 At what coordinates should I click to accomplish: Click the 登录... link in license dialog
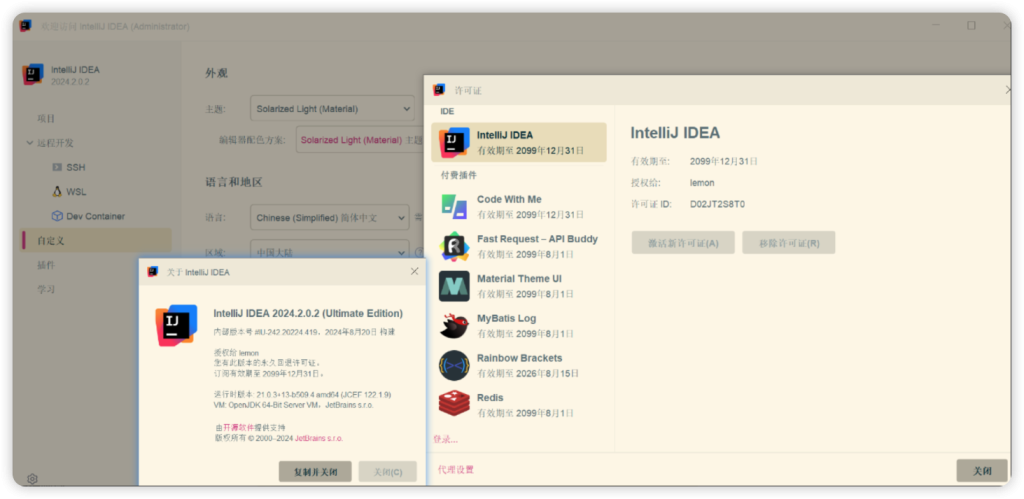[445, 440]
